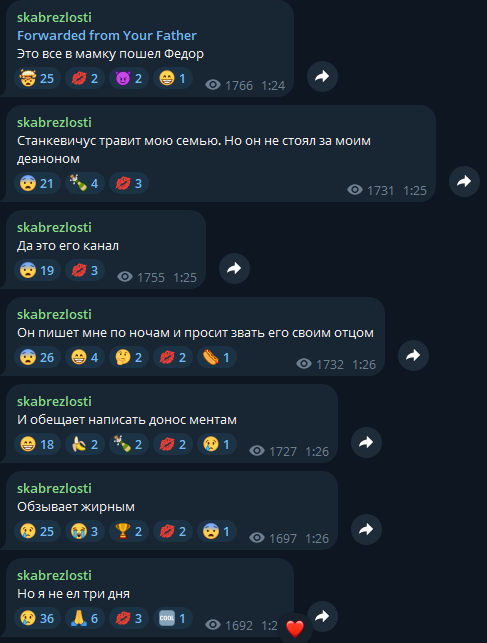This screenshot has height=643, width=487.
Task: Forward the 'Но я не ел три дня' message
Action: (x=322, y=616)
